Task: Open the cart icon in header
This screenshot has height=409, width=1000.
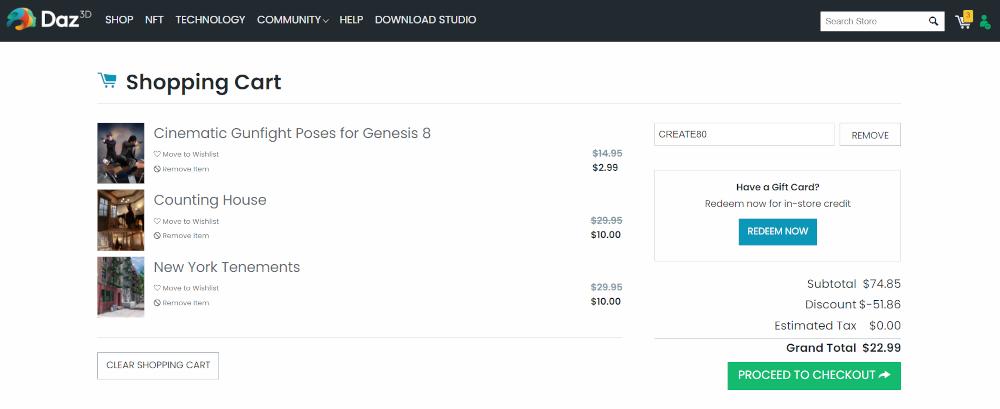Action: click(x=963, y=21)
